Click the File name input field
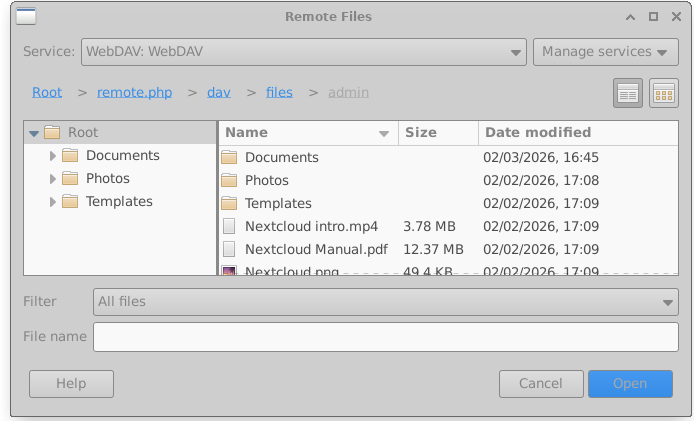 pos(386,337)
